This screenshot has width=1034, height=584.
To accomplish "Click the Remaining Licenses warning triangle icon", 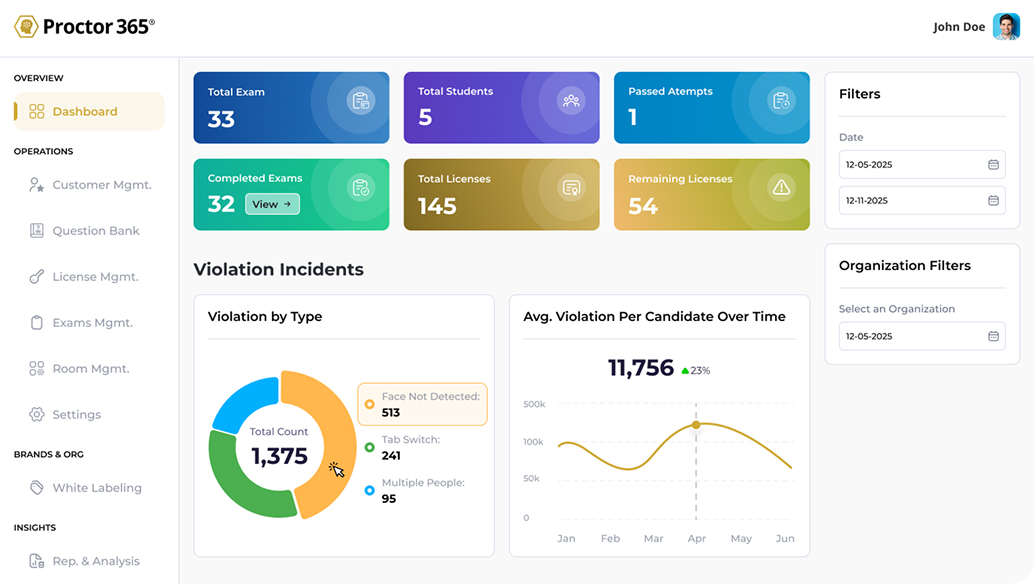I will tap(781, 188).
